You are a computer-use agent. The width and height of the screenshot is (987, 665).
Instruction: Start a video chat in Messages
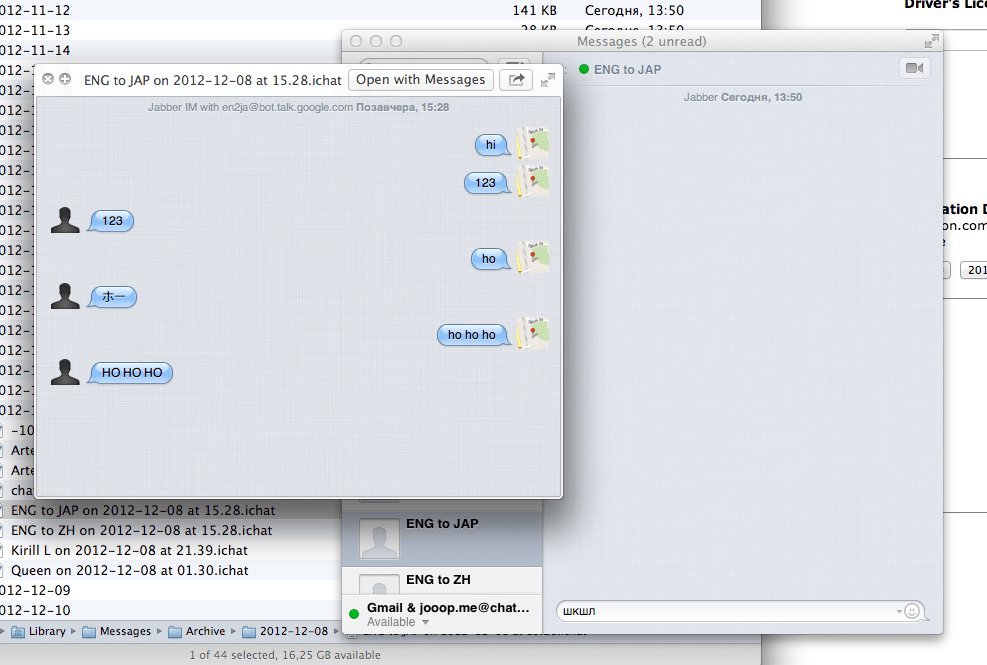tap(914, 68)
